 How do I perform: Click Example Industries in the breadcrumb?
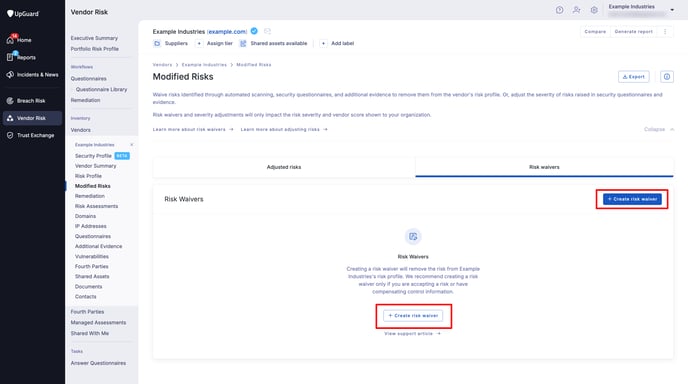pyautogui.click(x=204, y=65)
